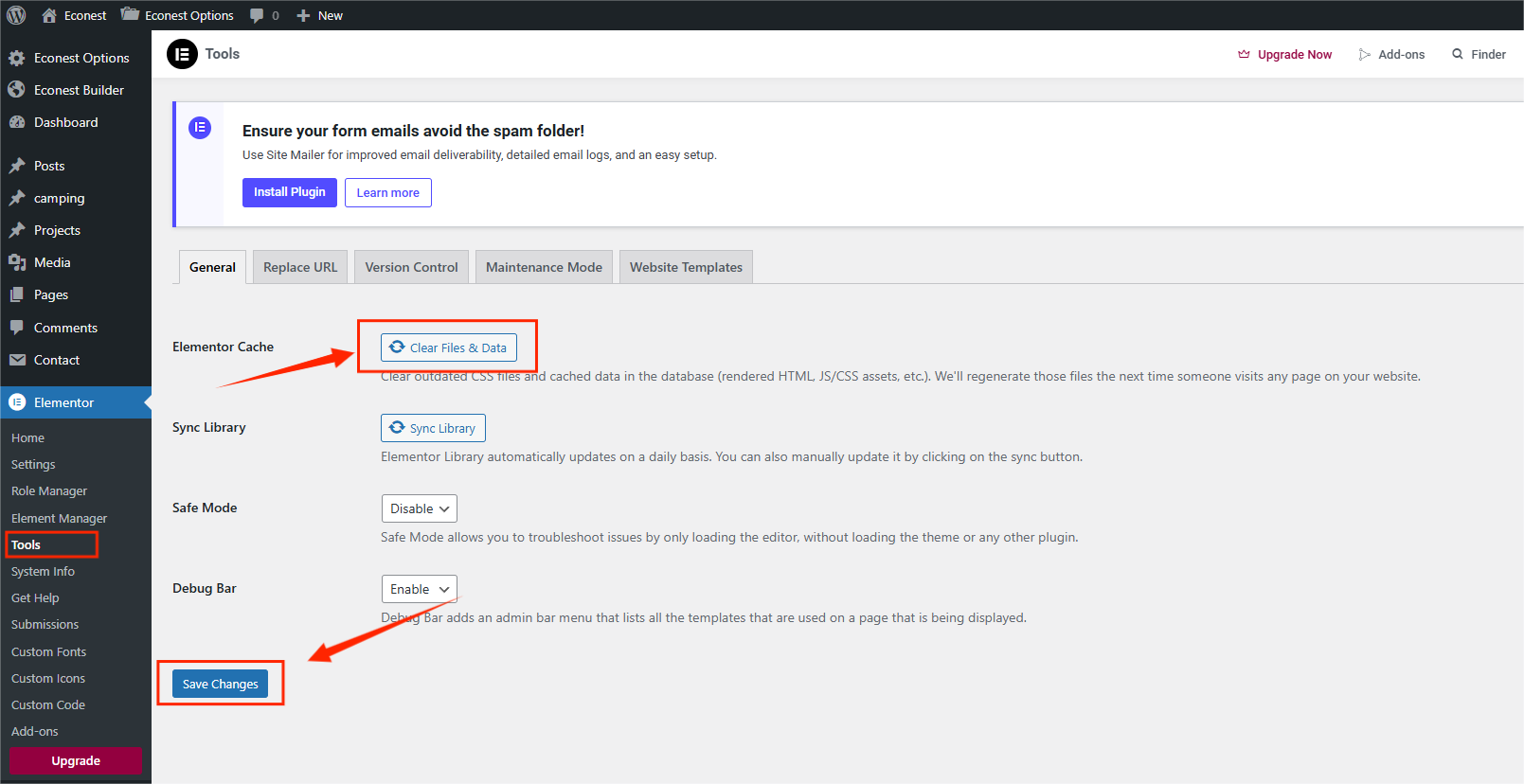Click the plus icon next to New
The width and height of the screenshot is (1524, 784).
tap(303, 15)
